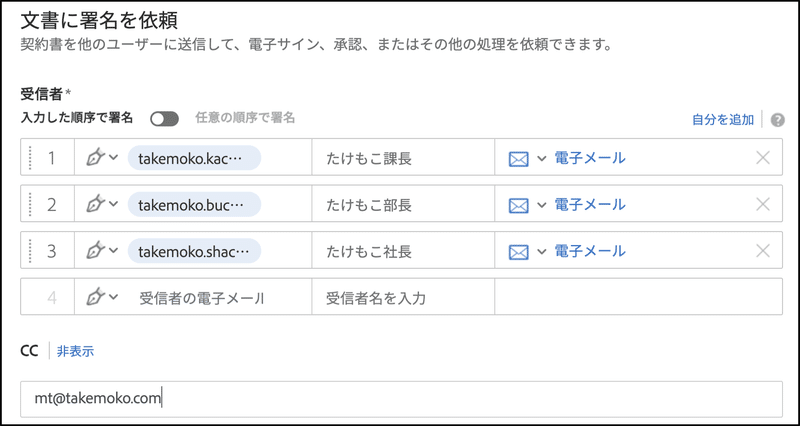Click the signer pen icon for recipient 1
Screen dimensions: 800x426
[96, 158]
